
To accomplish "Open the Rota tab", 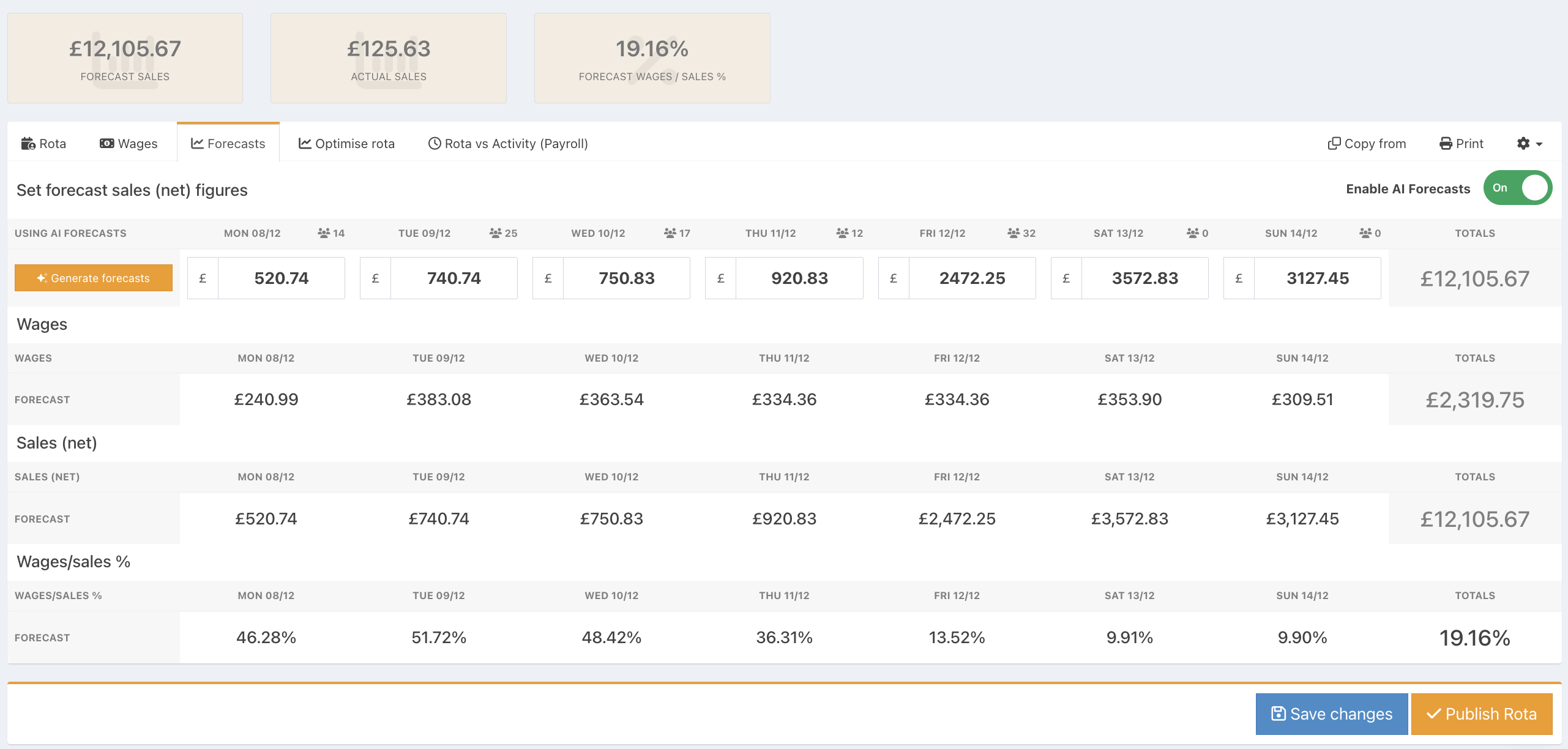I will [43, 143].
